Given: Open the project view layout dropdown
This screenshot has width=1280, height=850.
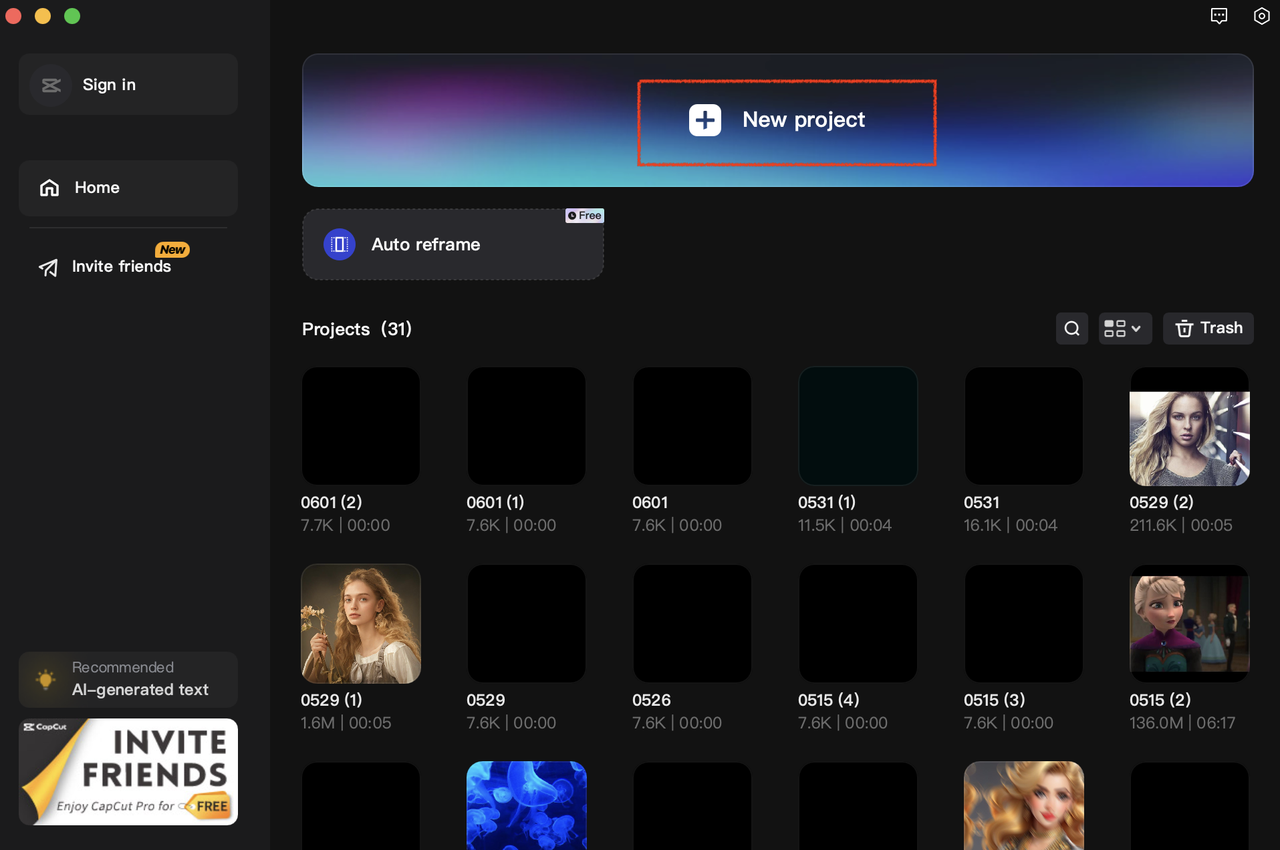Looking at the screenshot, I should click(x=1125, y=328).
